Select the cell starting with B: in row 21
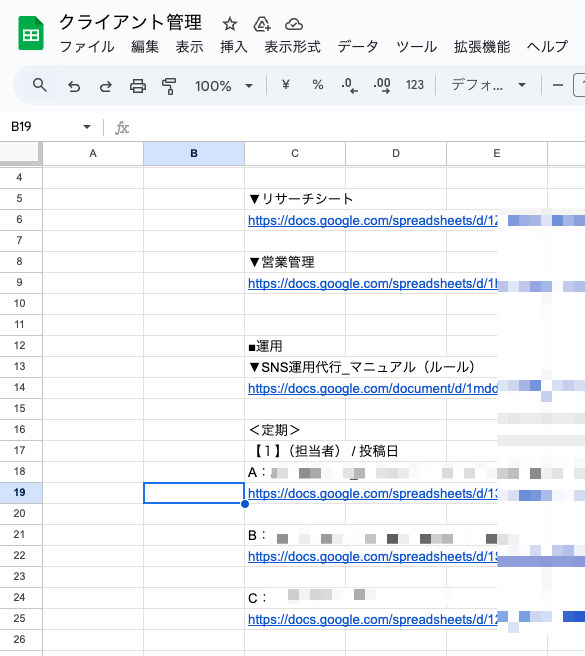The height and width of the screenshot is (656, 585). coord(295,535)
